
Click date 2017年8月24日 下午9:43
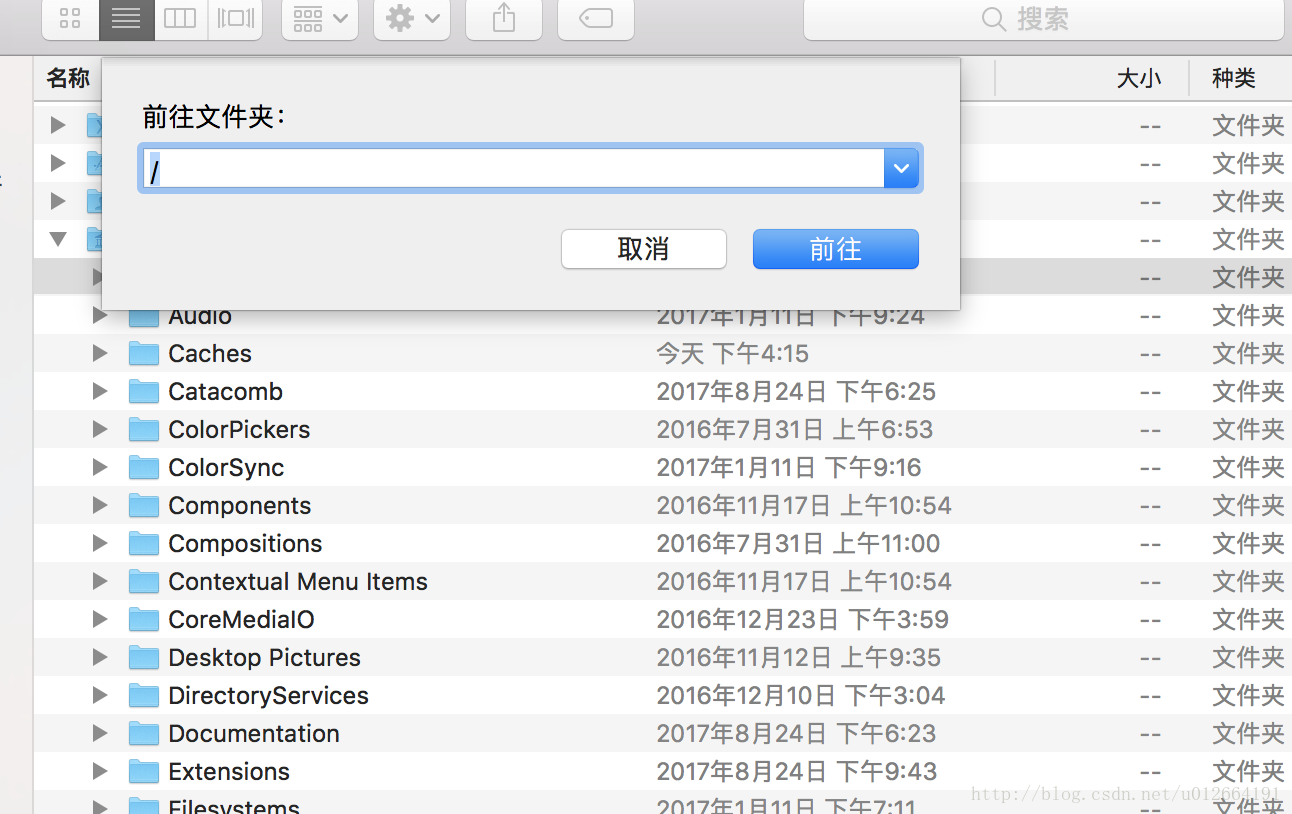click(797, 771)
